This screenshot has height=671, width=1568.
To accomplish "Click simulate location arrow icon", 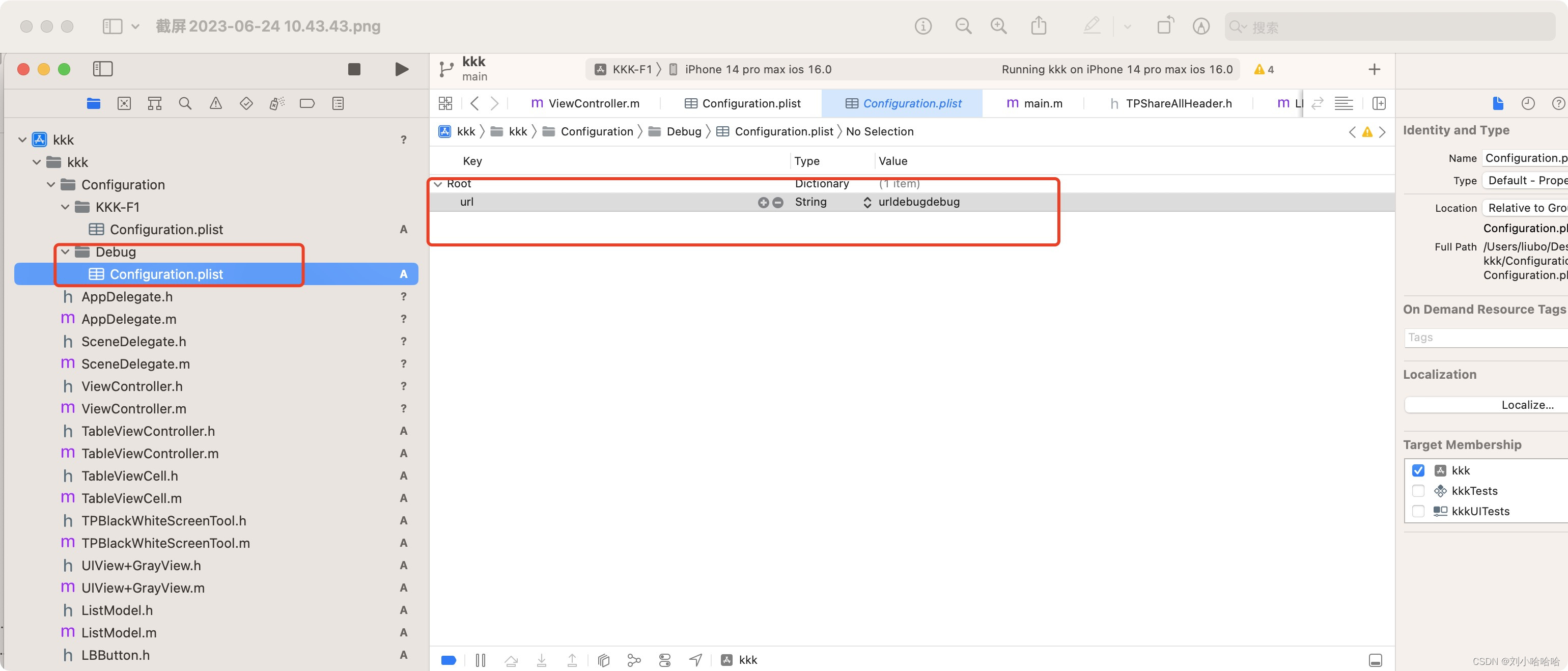I will click(x=695, y=660).
